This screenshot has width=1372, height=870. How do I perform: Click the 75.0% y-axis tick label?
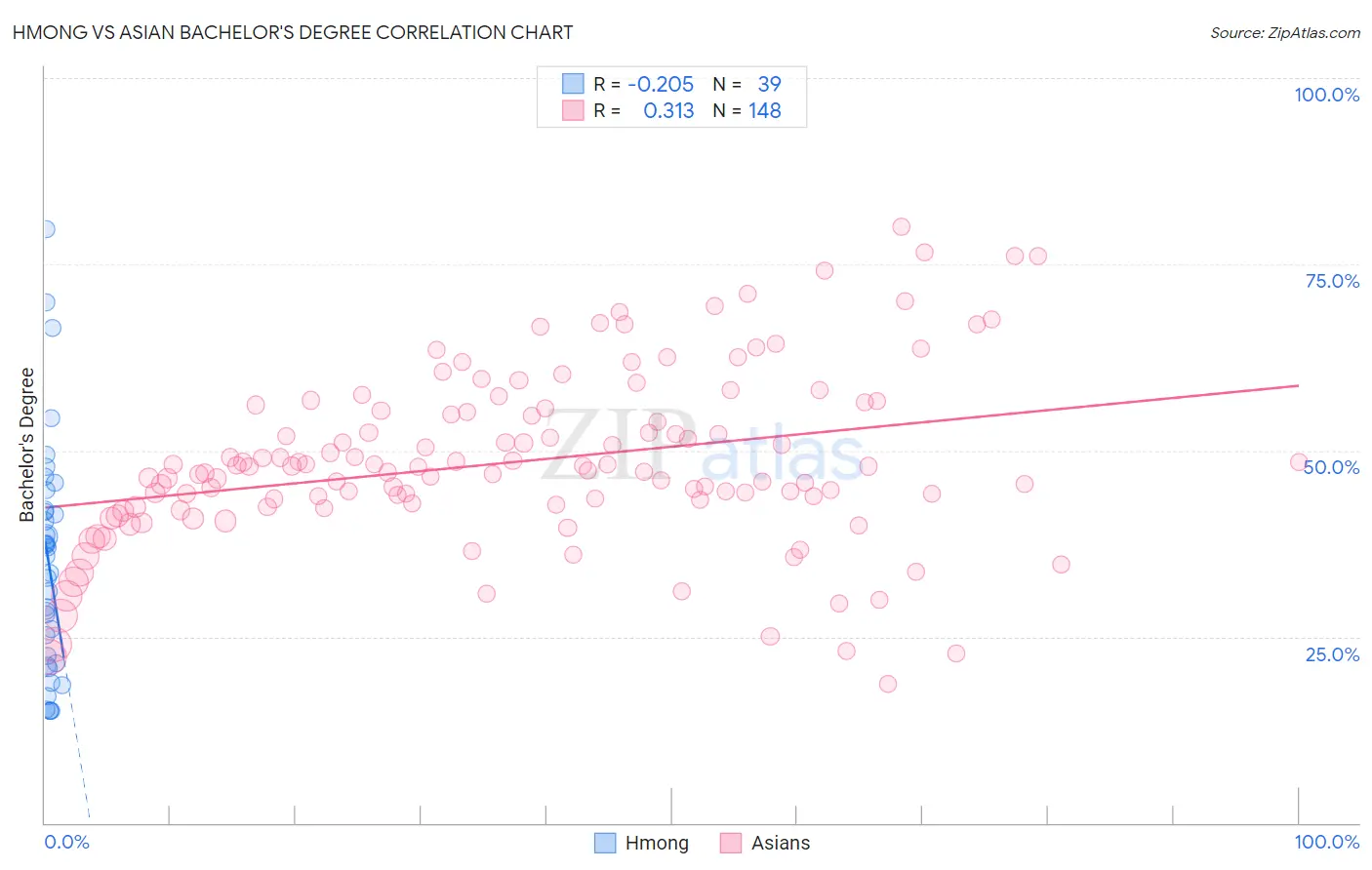click(1333, 281)
